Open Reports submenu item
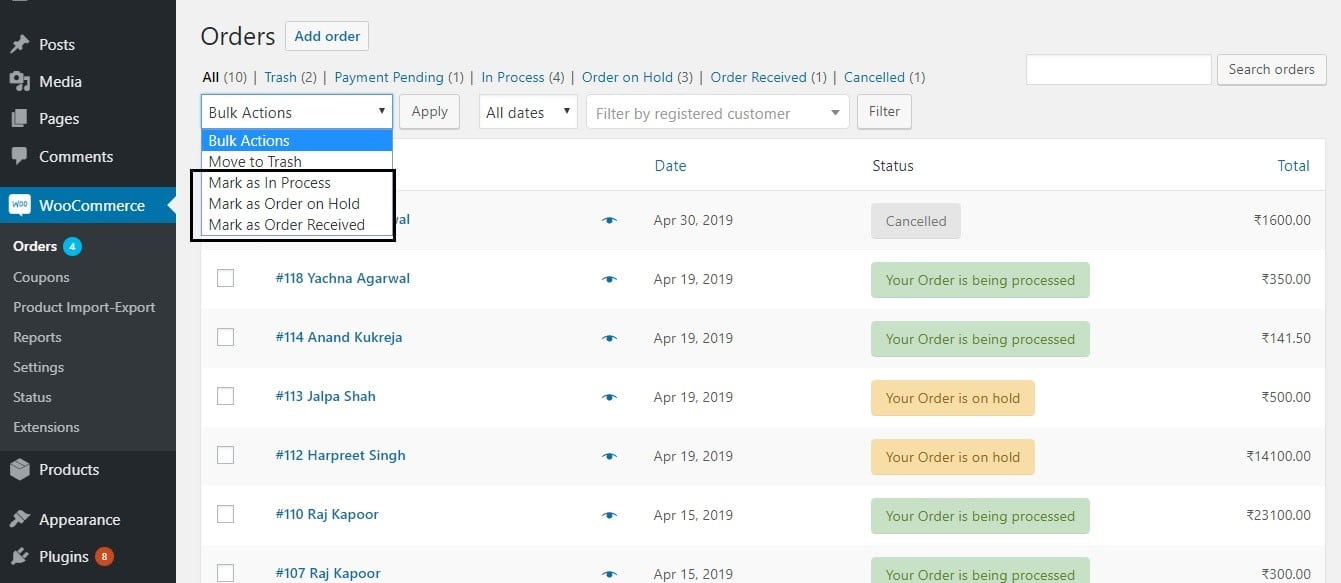Image resolution: width=1341 pixels, height=583 pixels. 37,337
